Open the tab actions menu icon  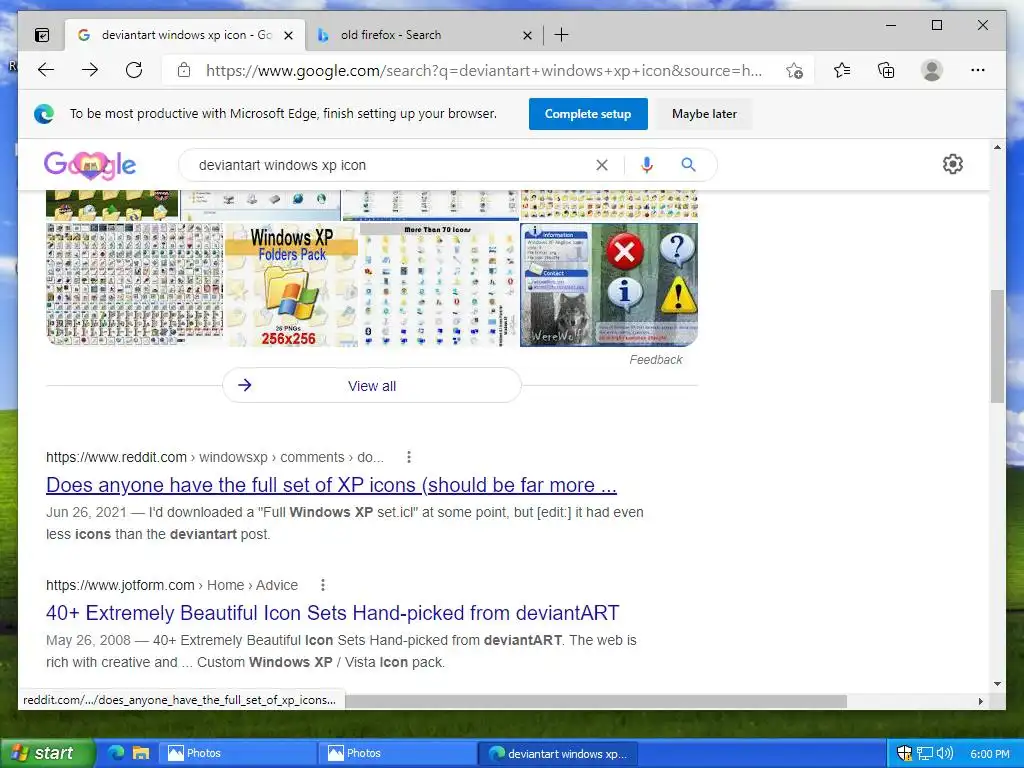[42, 35]
